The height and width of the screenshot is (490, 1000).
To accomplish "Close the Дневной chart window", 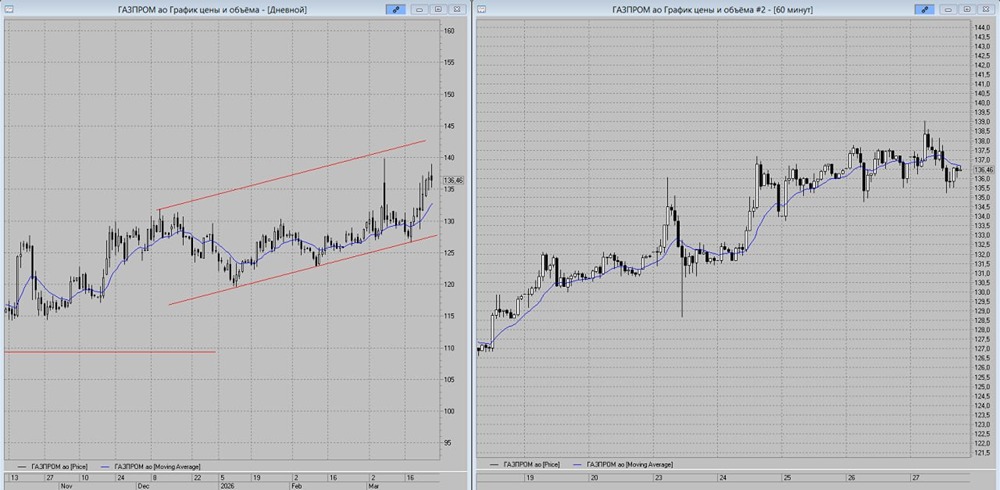I will [x=457, y=10].
